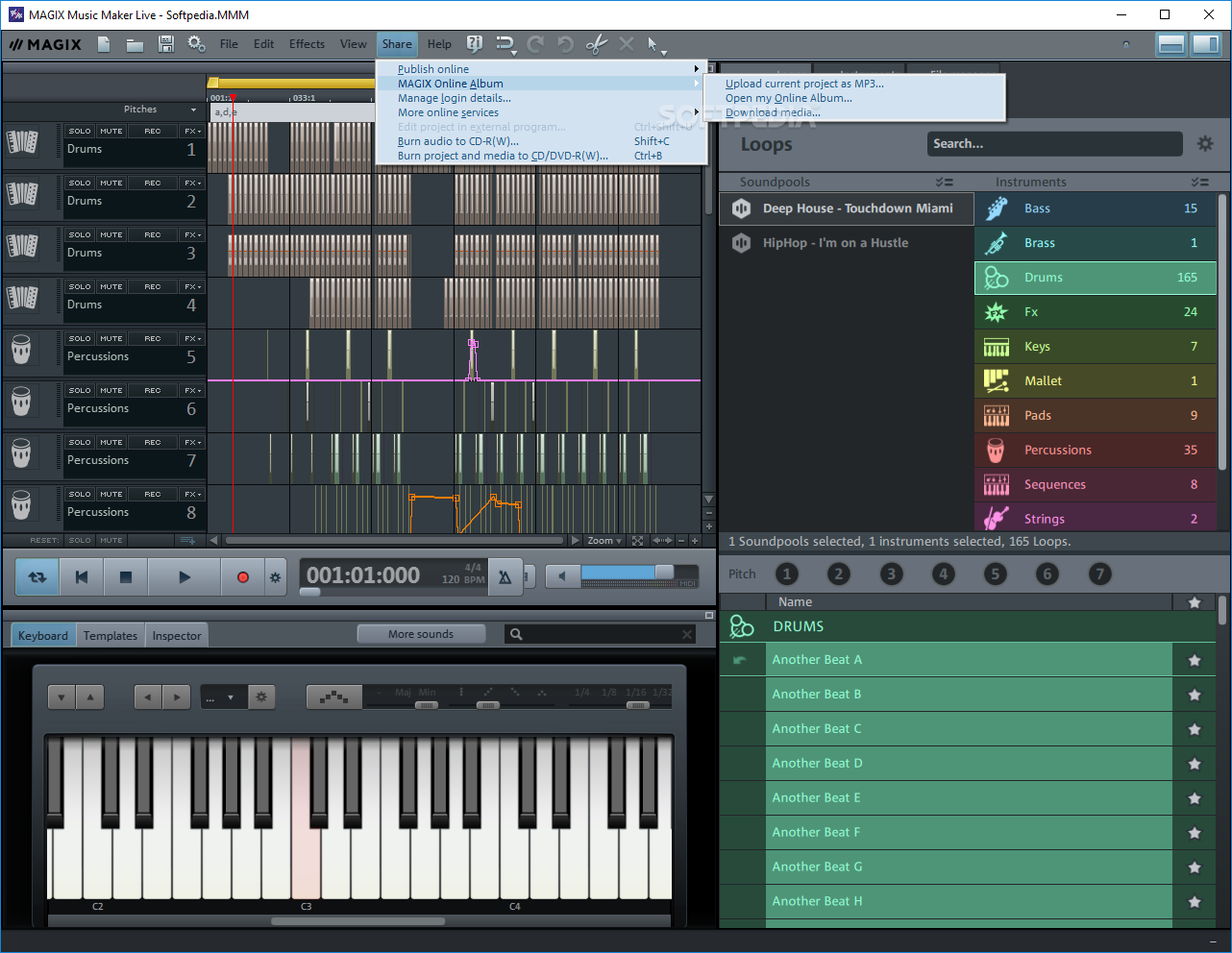1232x953 pixels.
Task: Click the Loops search field
Action: (x=1055, y=144)
